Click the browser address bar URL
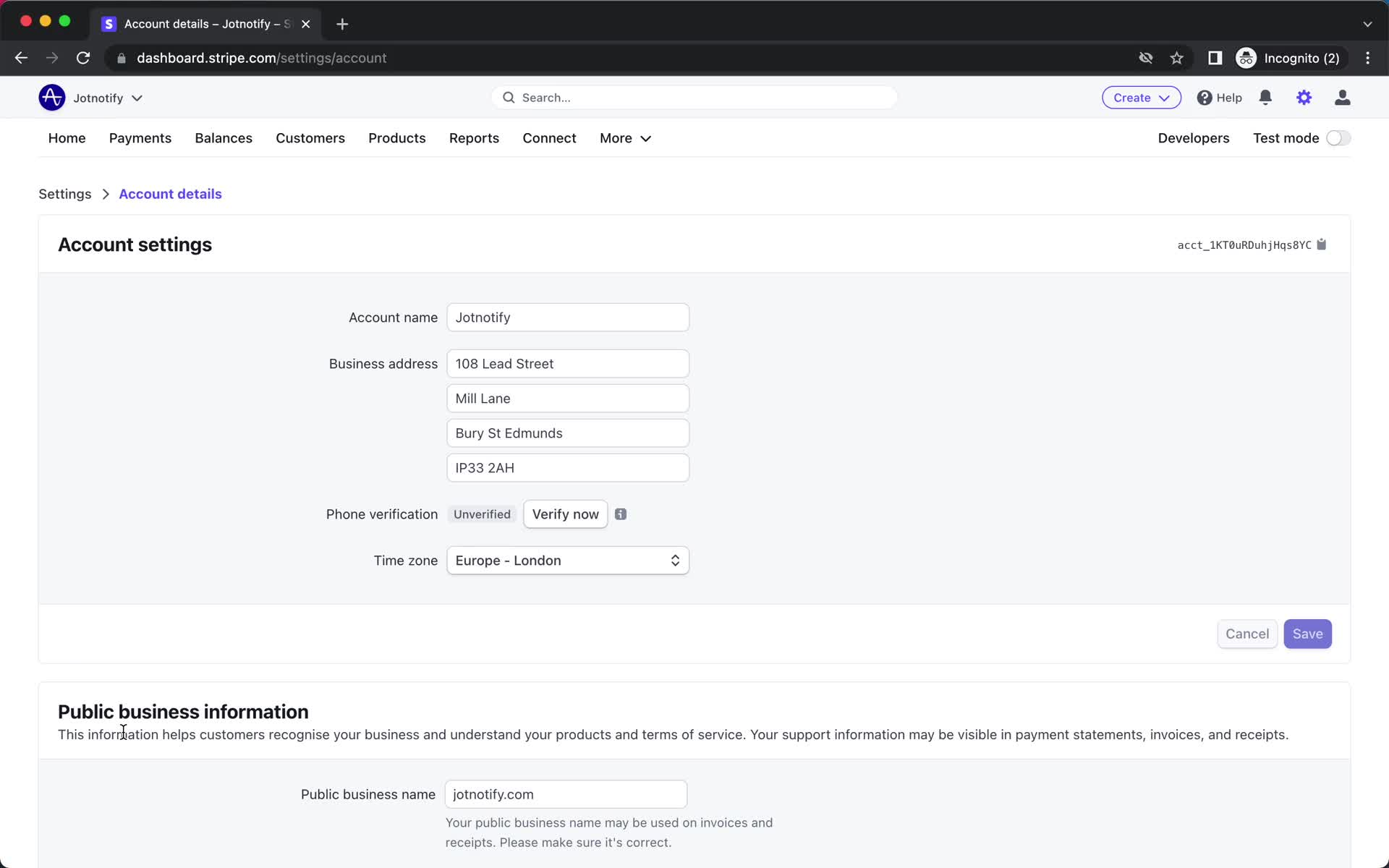 (x=261, y=58)
